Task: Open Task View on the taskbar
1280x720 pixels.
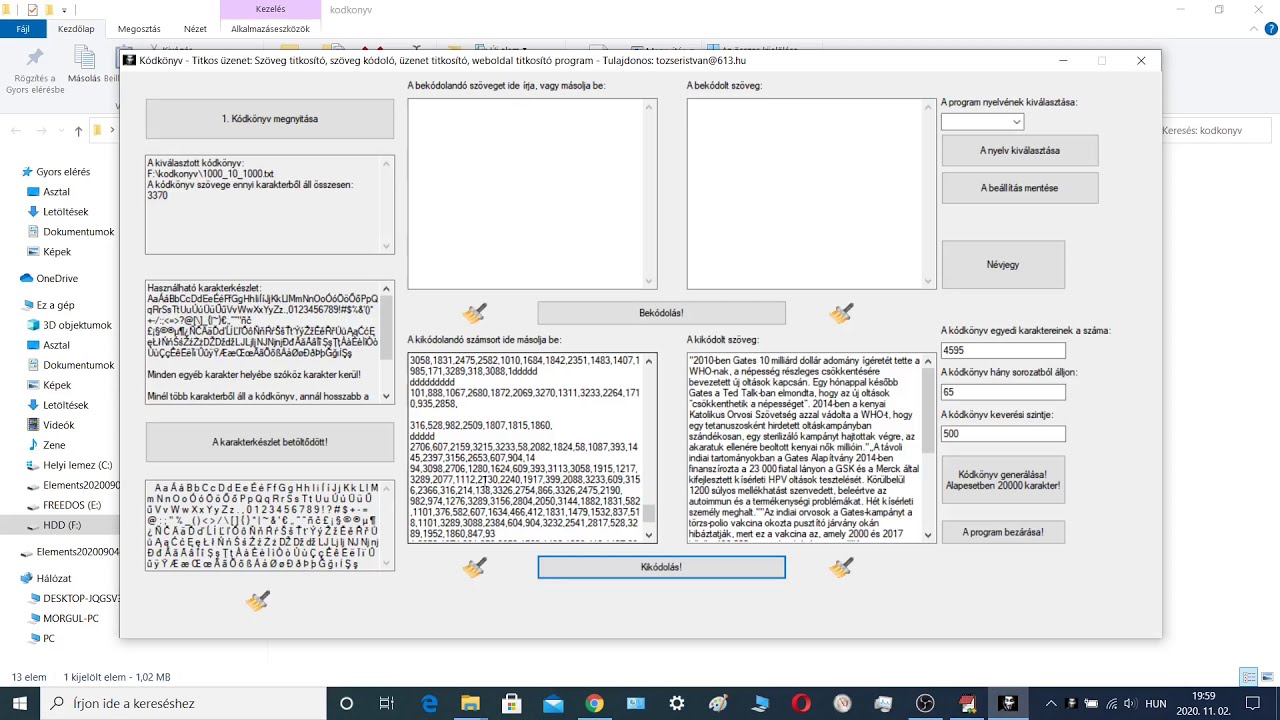Action: 387,704
